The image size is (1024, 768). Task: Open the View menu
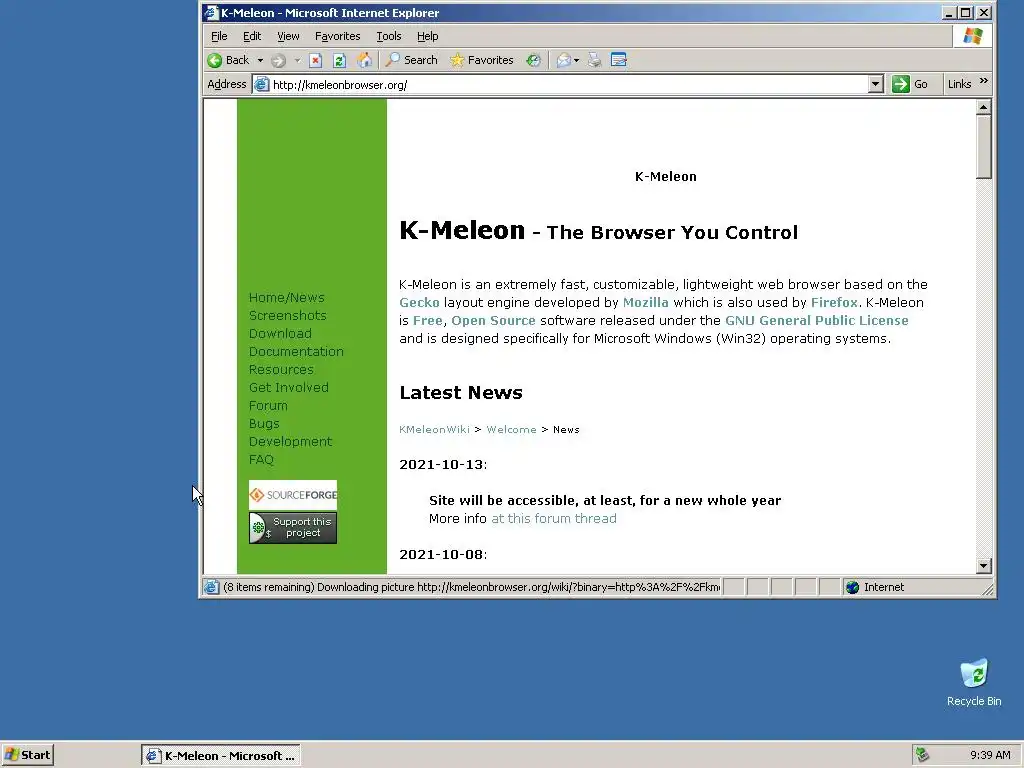click(288, 36)
